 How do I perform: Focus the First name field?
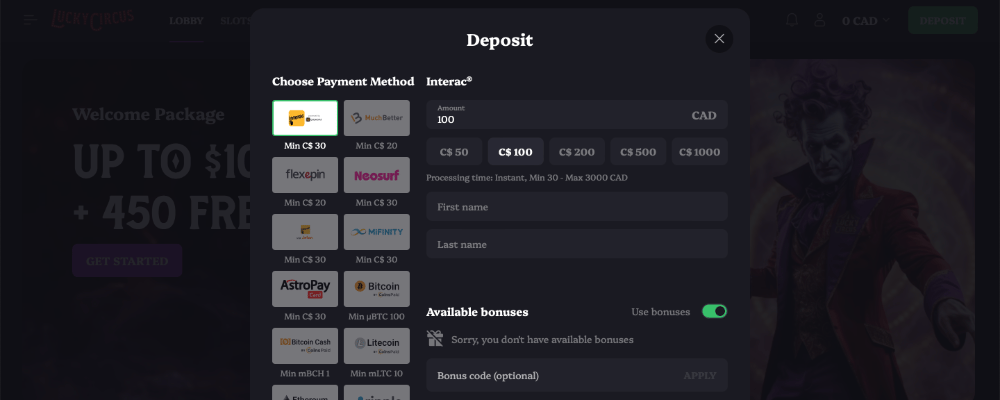(577, 207)
